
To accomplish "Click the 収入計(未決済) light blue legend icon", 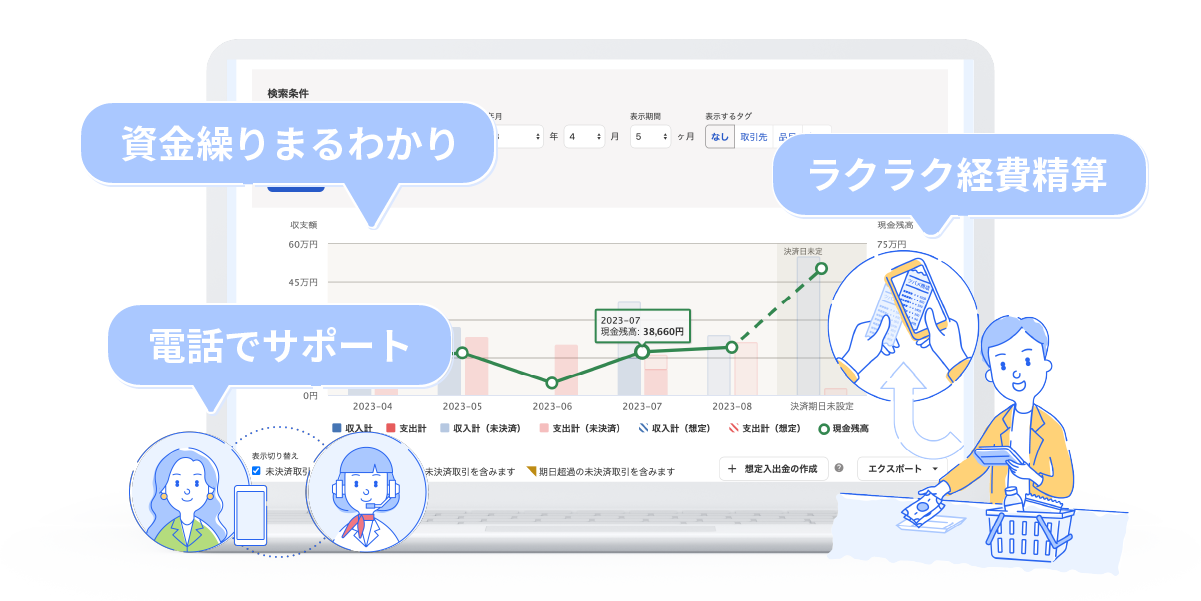I will tap(445, 428).
